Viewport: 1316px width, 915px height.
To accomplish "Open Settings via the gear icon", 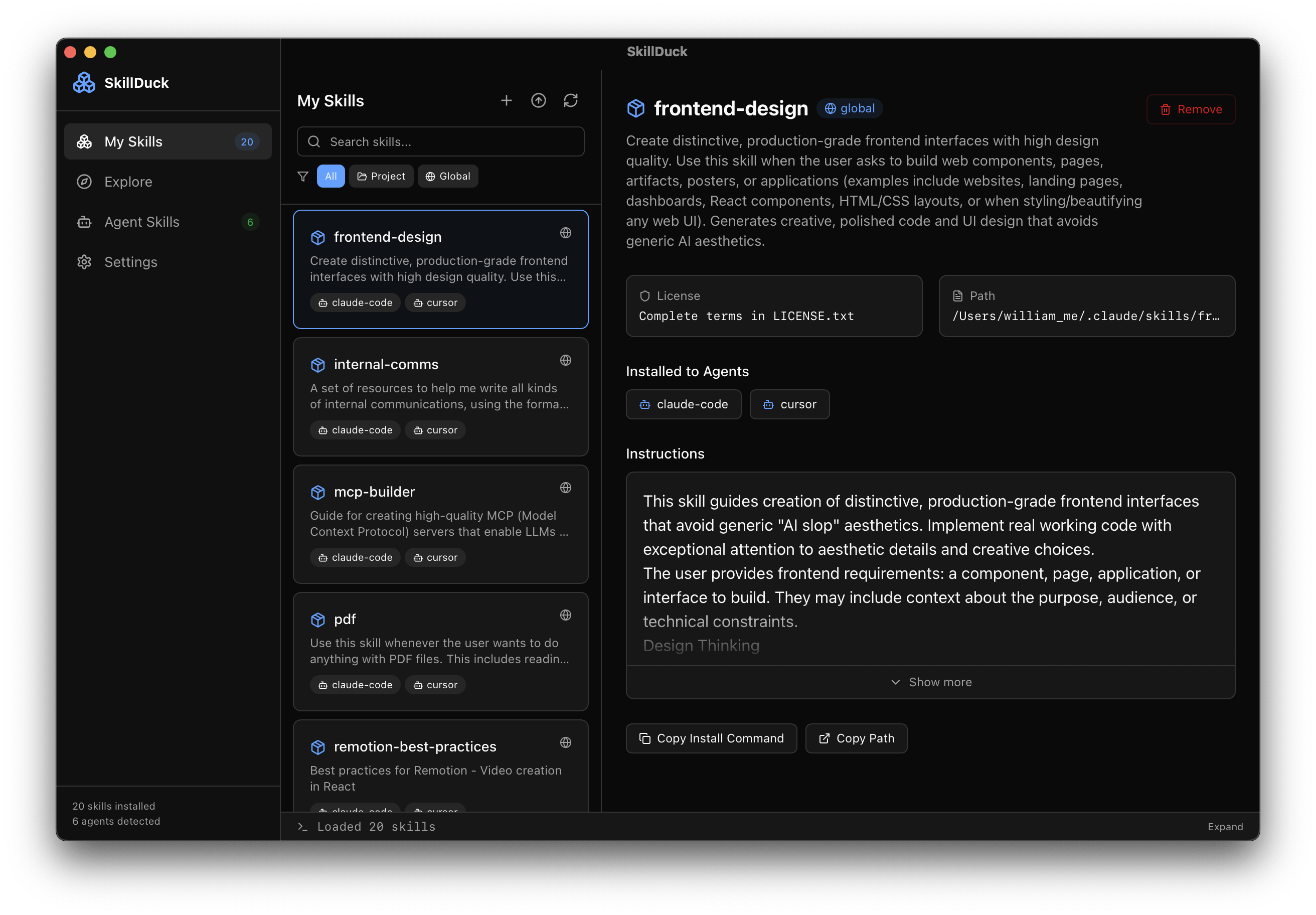I will 84,262.
